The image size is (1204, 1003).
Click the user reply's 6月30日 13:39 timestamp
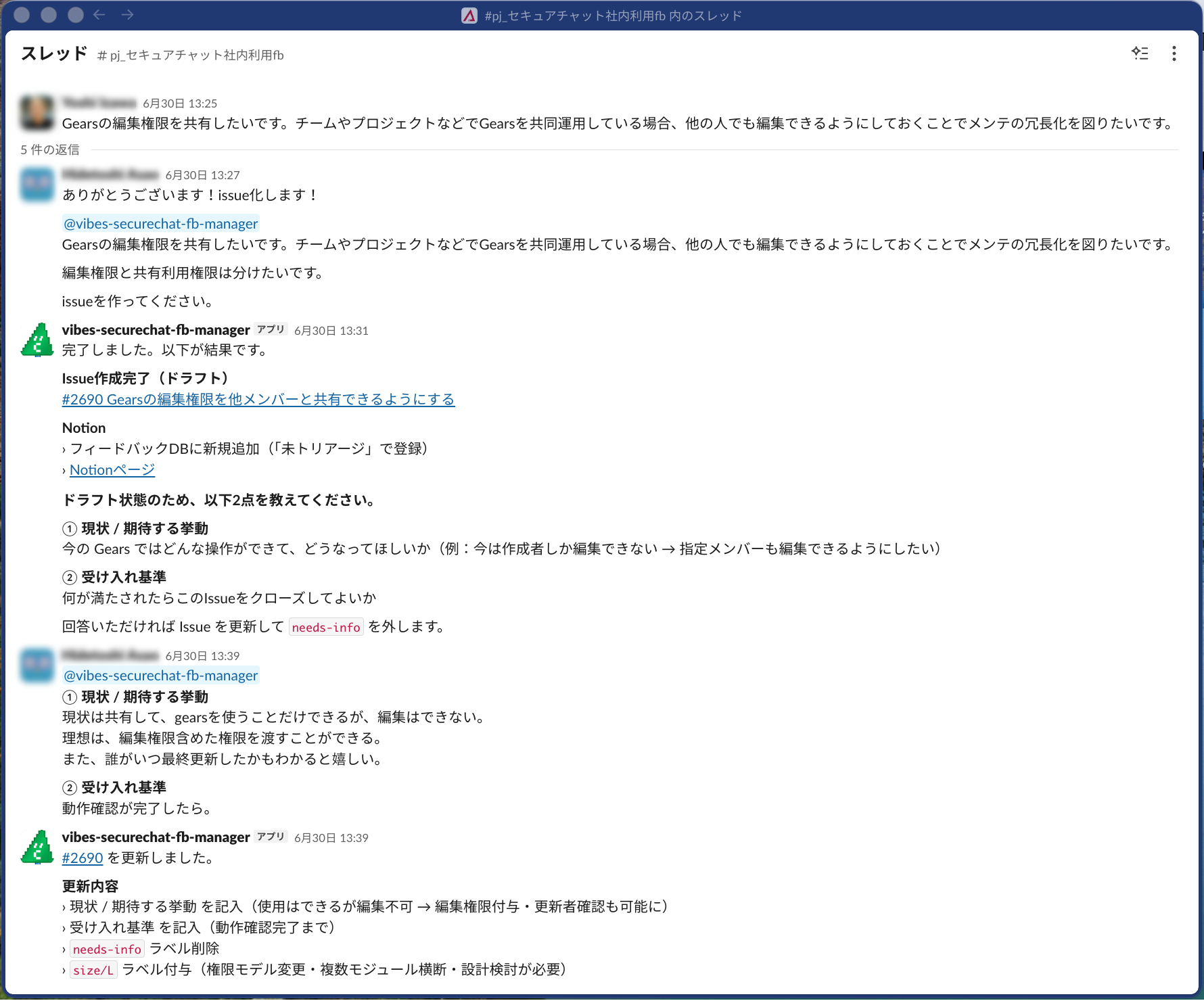[203, 656]
